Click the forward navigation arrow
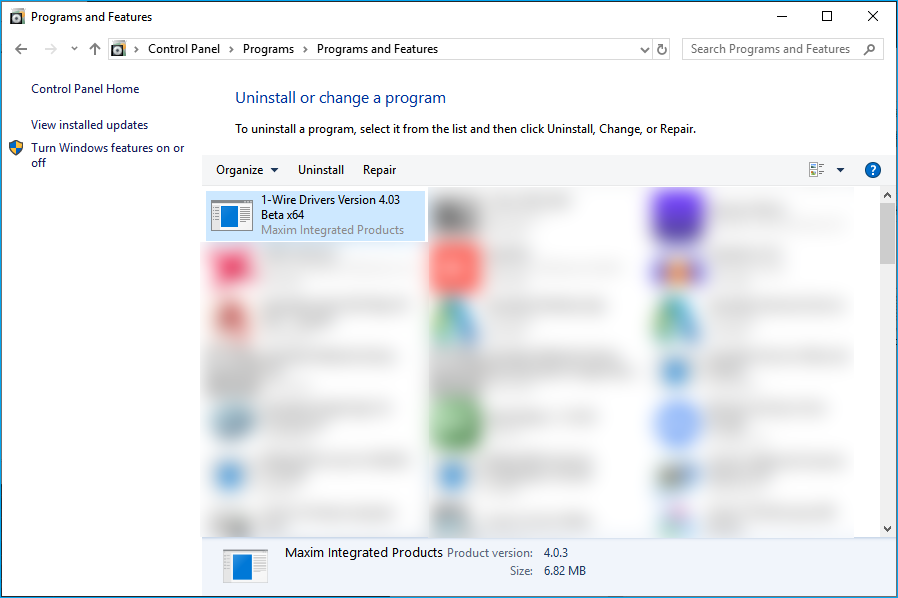This screenshot has height=598, width=898. pyautogui.click(x=50, y=49)
